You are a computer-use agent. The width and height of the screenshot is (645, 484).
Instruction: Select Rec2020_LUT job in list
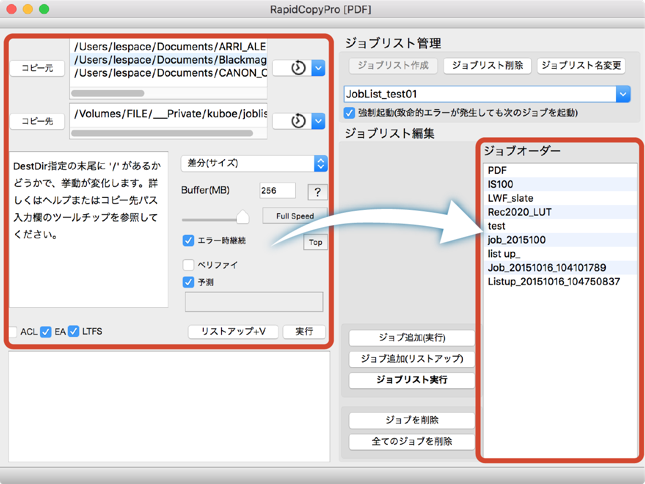pyautogui.click(x=561, y=212)
